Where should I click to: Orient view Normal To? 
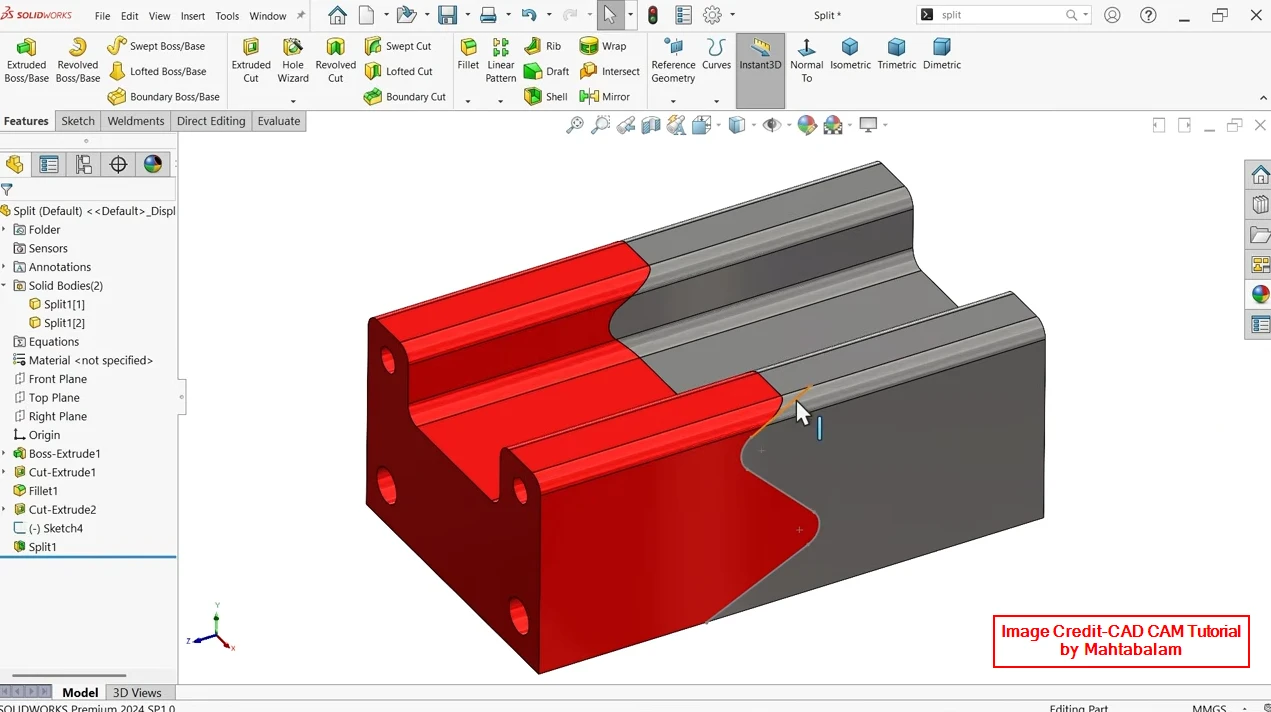pyautogui.click(x=806, y=60)
